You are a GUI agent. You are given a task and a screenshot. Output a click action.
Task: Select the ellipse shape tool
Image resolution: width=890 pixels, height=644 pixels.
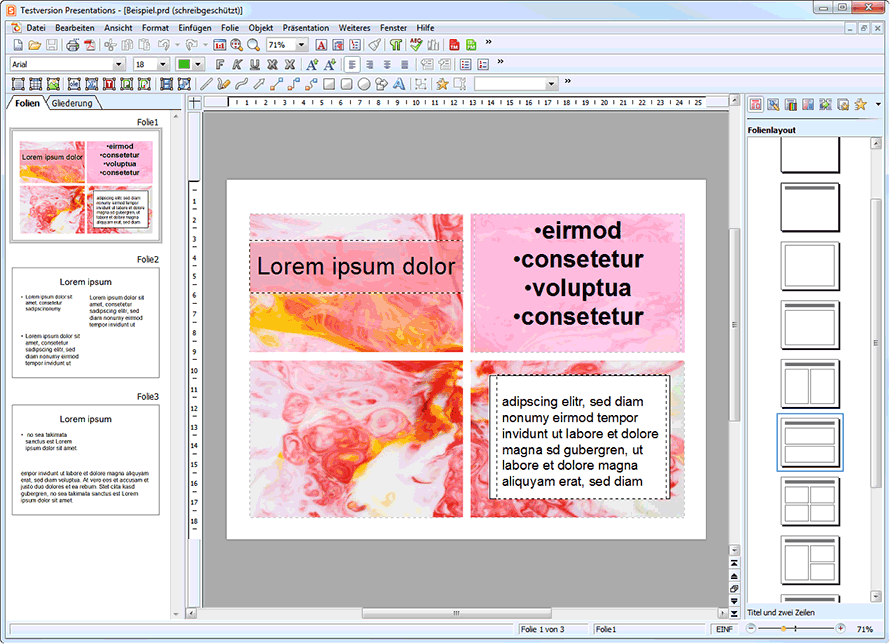pyautogui.click(x=364, y=84)
